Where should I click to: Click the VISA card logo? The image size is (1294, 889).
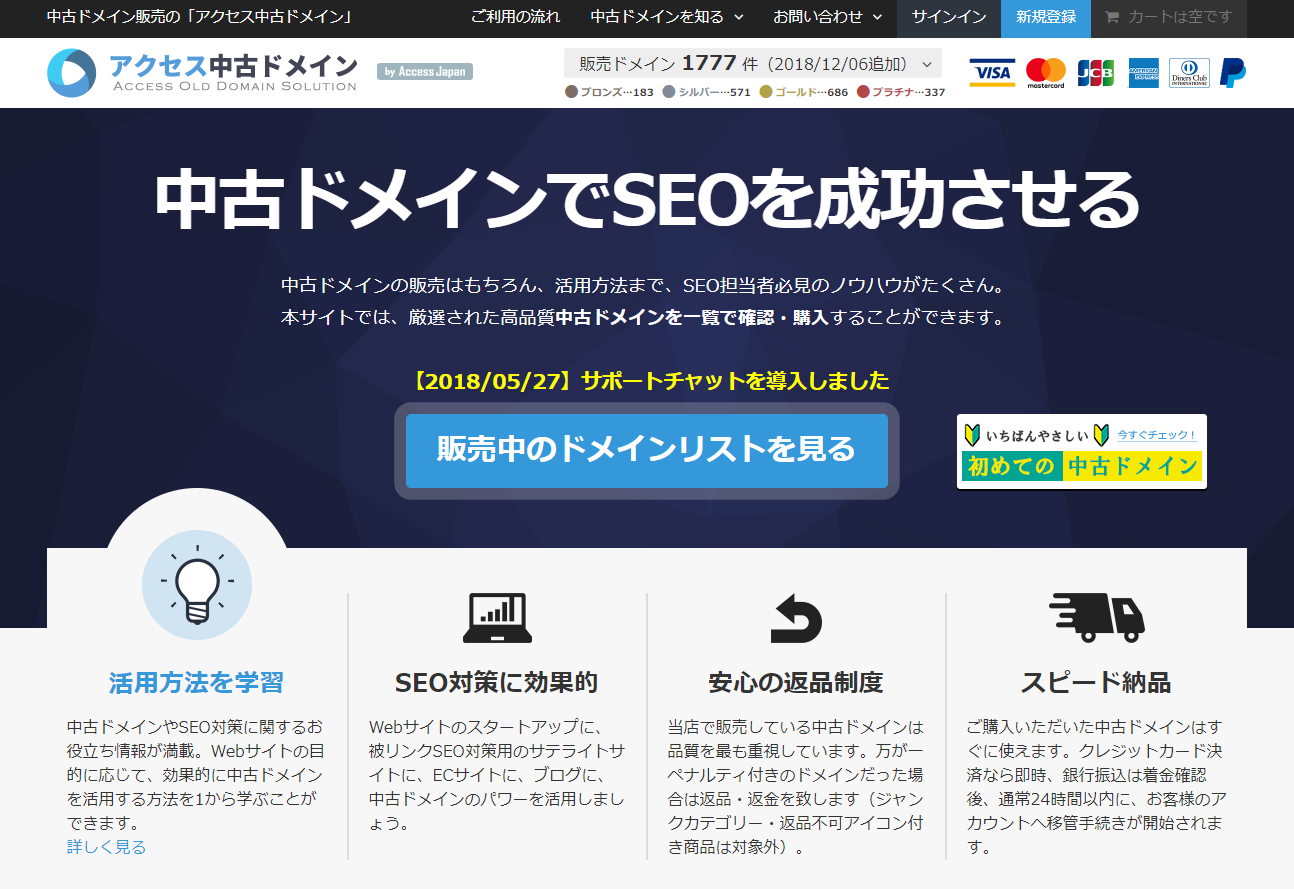point(991,73)
